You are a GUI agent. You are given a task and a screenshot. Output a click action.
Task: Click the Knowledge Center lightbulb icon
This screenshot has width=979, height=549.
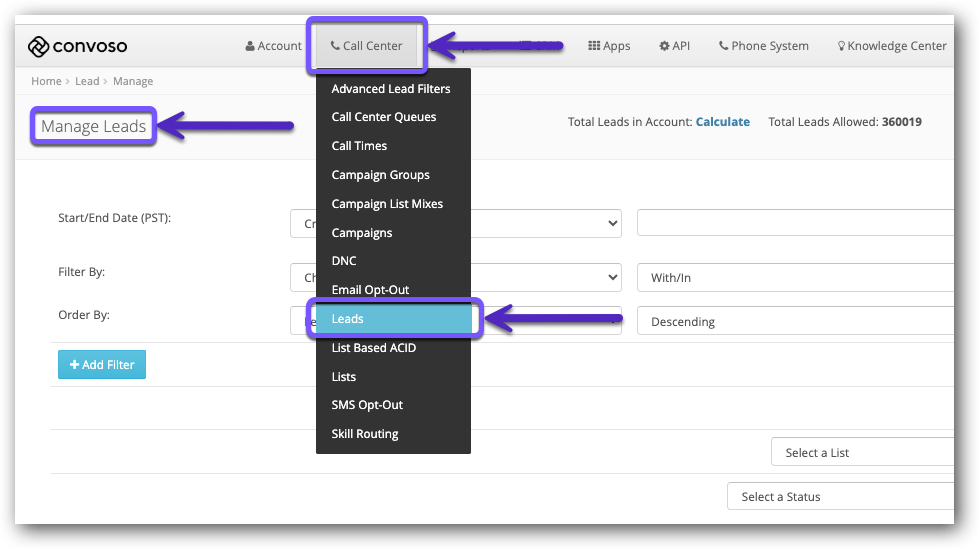click(x=841, y=46)
